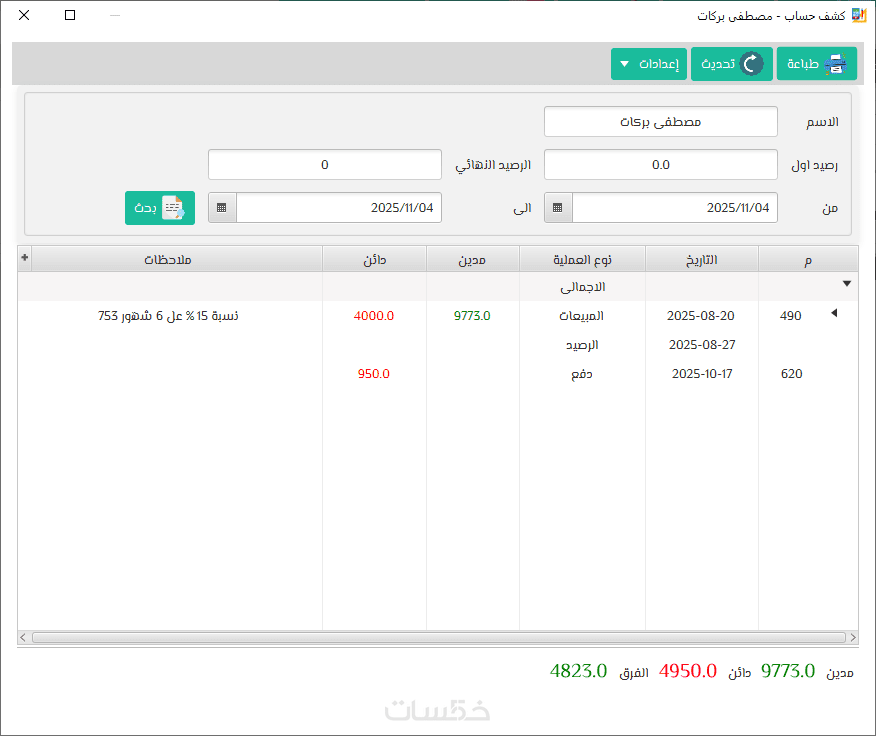Click the مدين column header
This screenshot has width=876, height=736.
(x=473, y=259)
